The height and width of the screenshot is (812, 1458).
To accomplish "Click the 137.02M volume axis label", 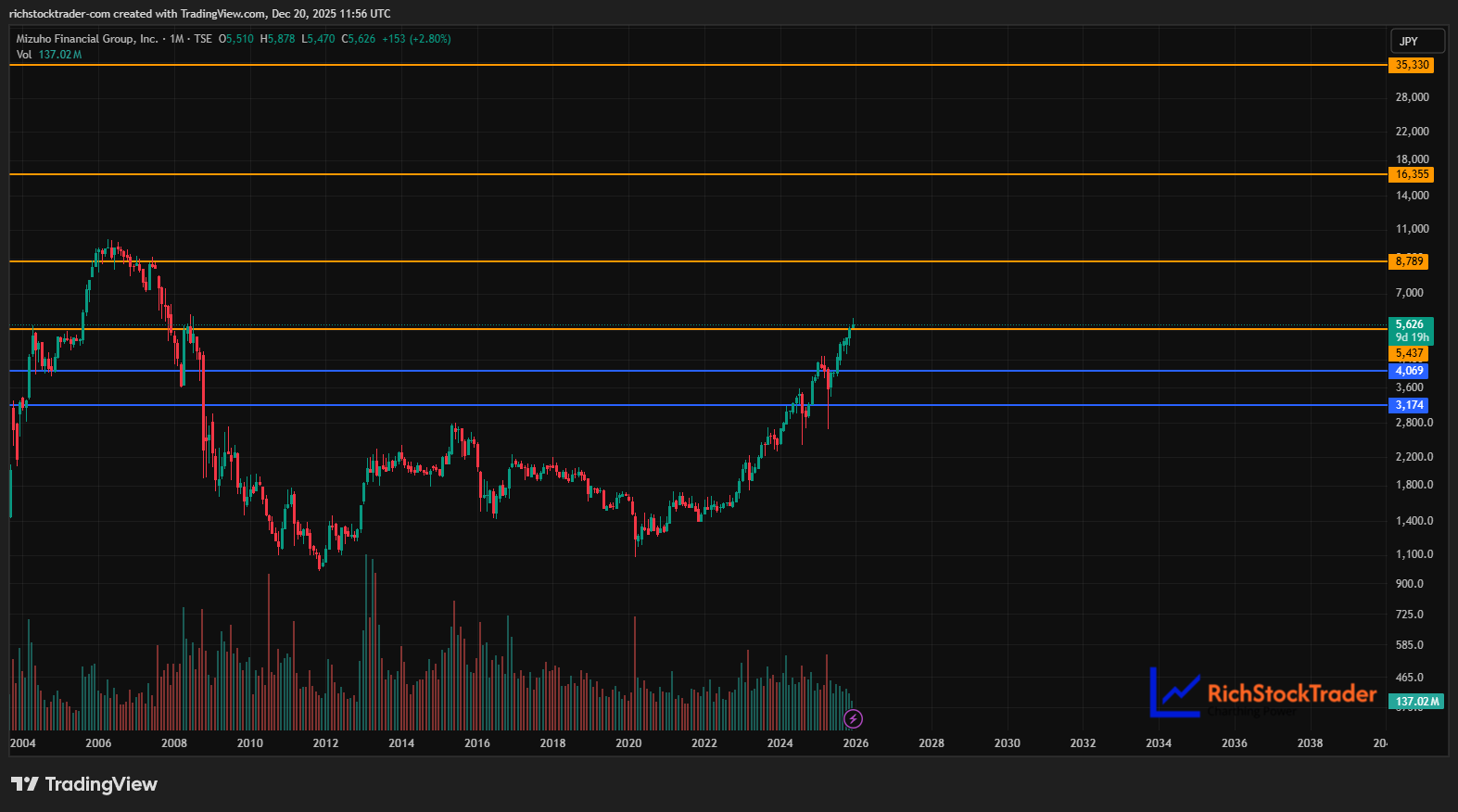I will 1416,702.
